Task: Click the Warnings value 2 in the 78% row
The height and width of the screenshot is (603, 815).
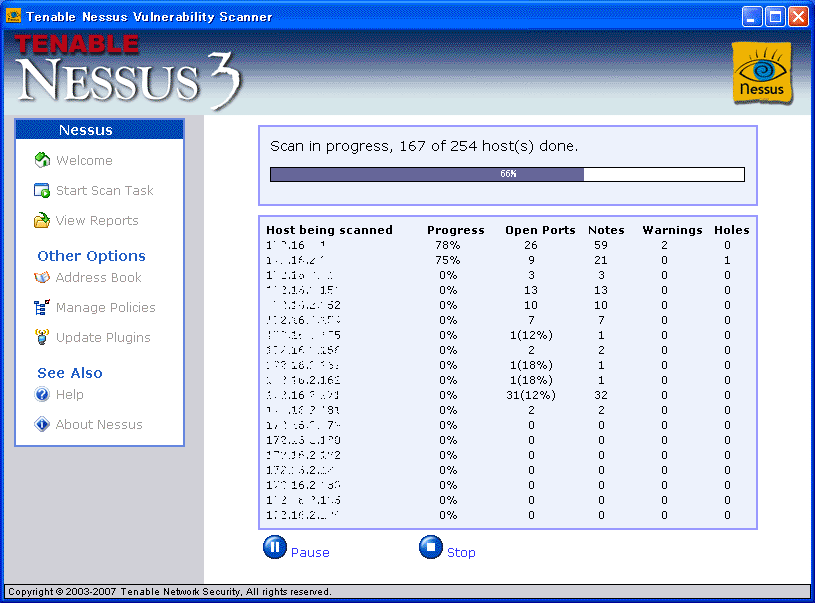Action: 664,245
